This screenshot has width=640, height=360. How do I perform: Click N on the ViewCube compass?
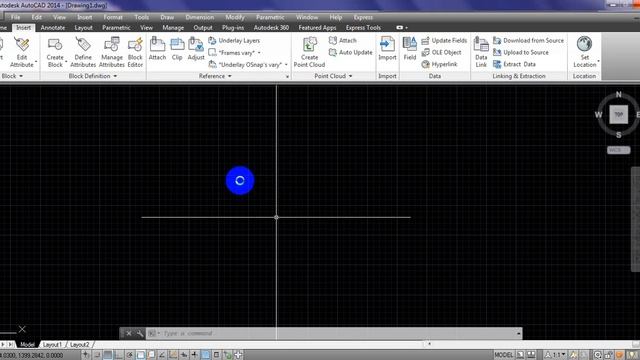coord(618,95)
